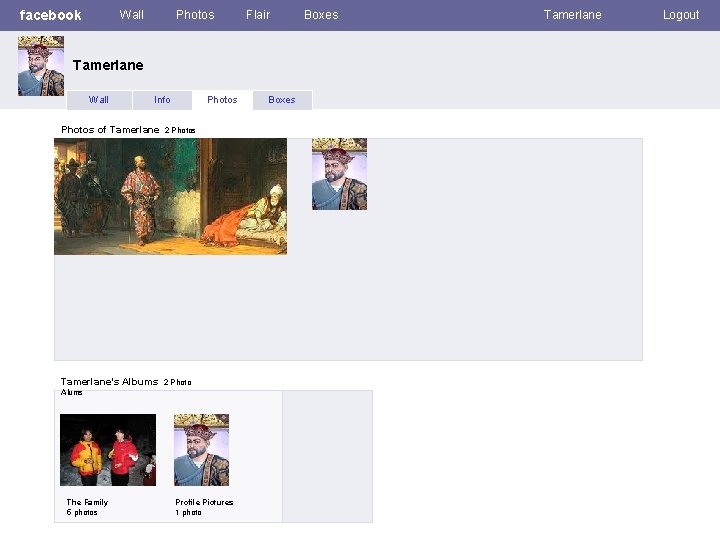Open Tamerlane's profile picture beside the name
Viewport: 720px width, 540px height.
point(41,66)
